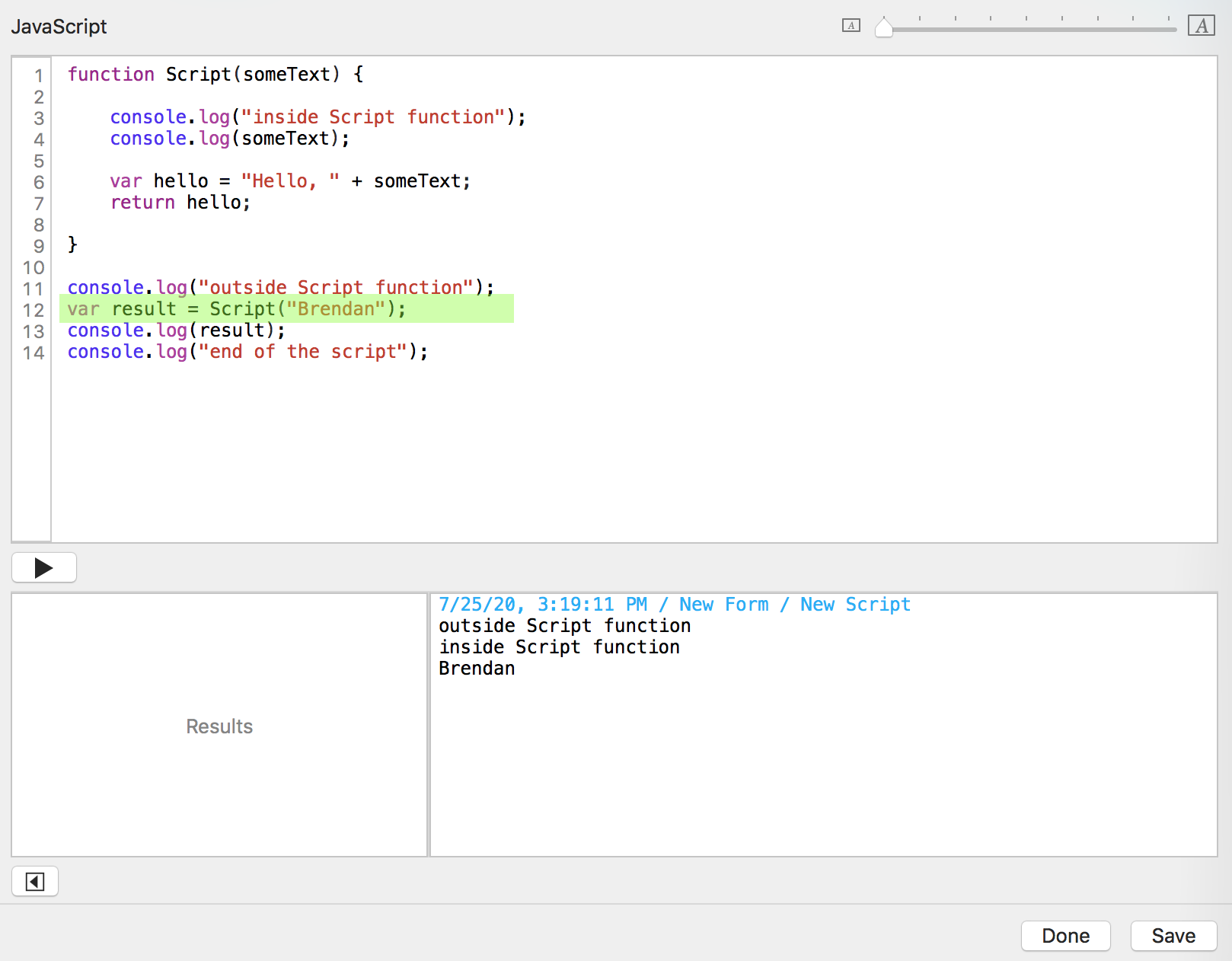1232x961 pixels.
Task: Place cursor at closing brace on line 9
Action: (73, 244)
